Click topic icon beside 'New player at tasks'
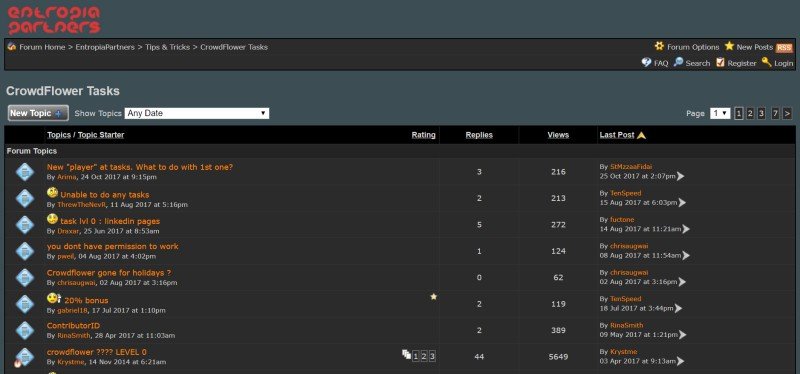 point(24,171)
